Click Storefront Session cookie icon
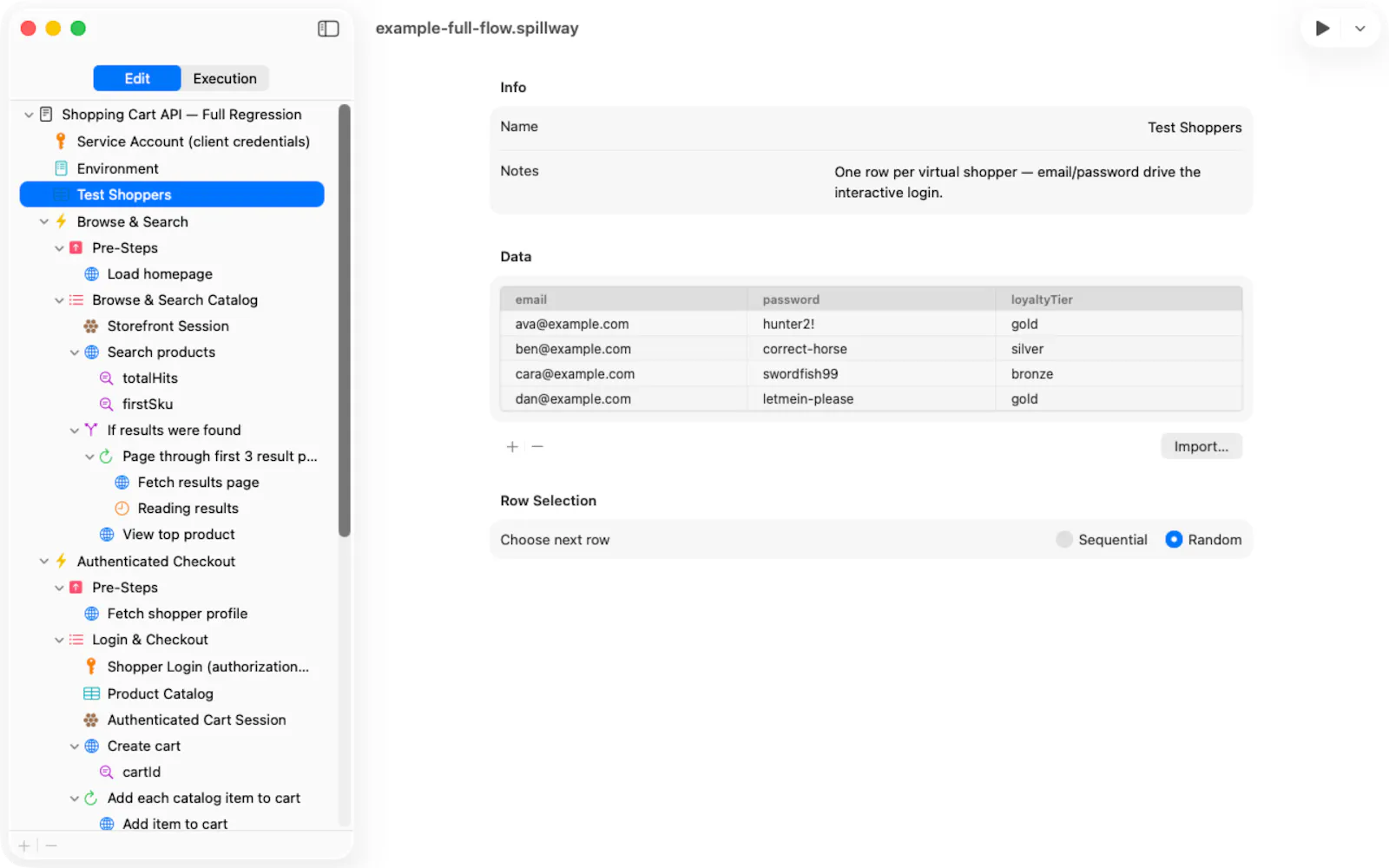 coord(91,326)
